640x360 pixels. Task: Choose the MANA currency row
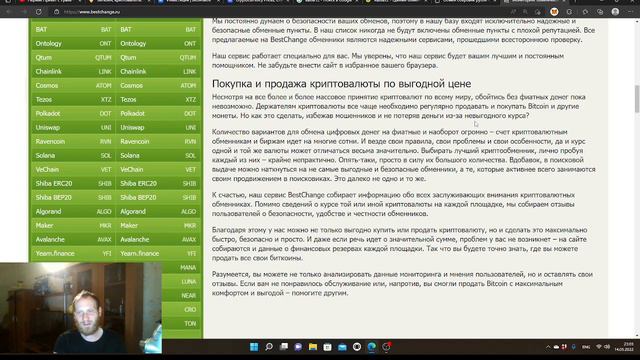click(x=181, y=267)
